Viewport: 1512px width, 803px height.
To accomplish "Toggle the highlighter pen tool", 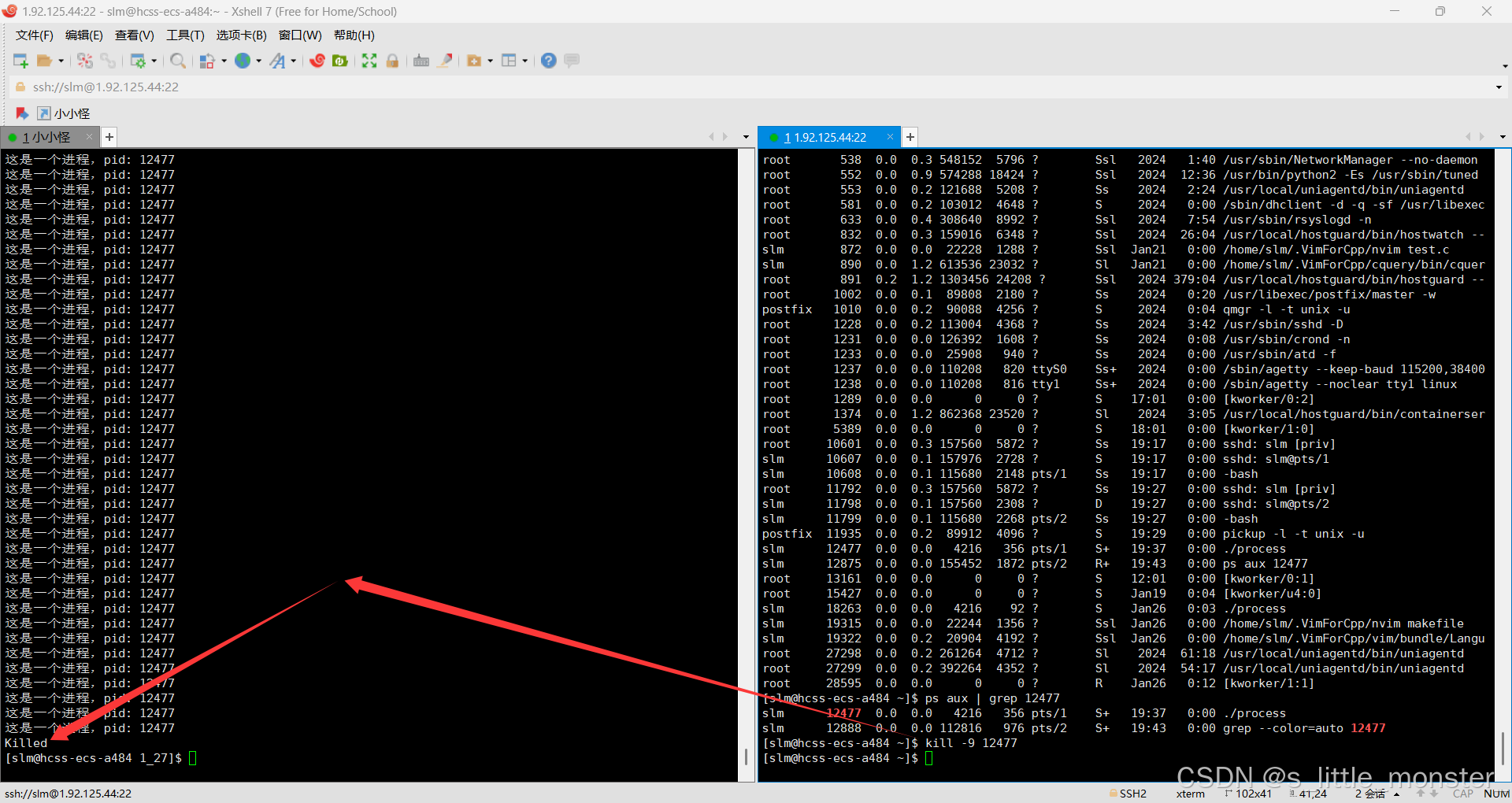I will (445, 61).
